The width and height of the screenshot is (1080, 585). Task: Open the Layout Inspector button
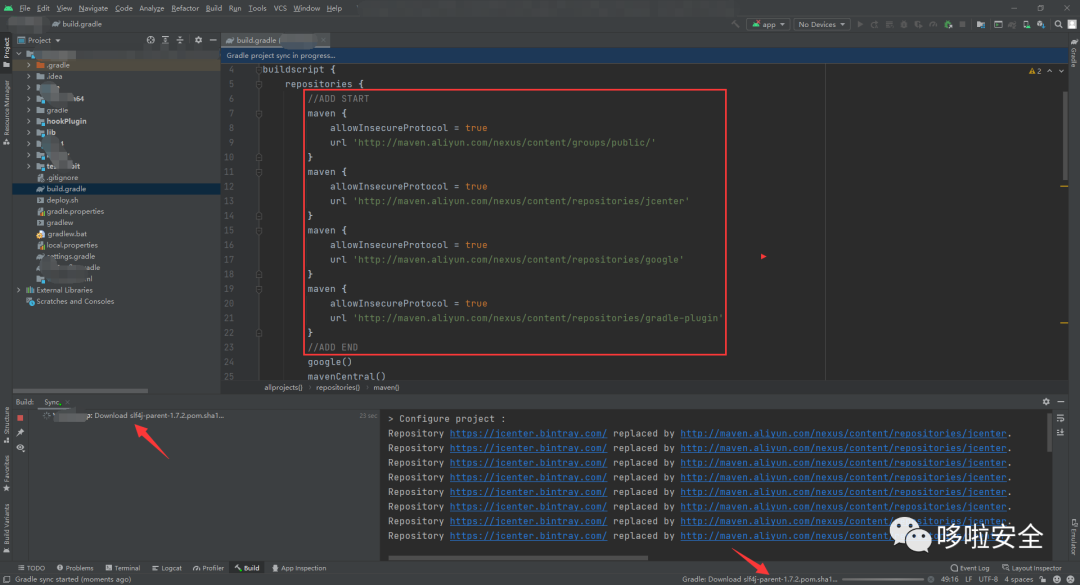pyautogui.click(x=1032, y=568)
